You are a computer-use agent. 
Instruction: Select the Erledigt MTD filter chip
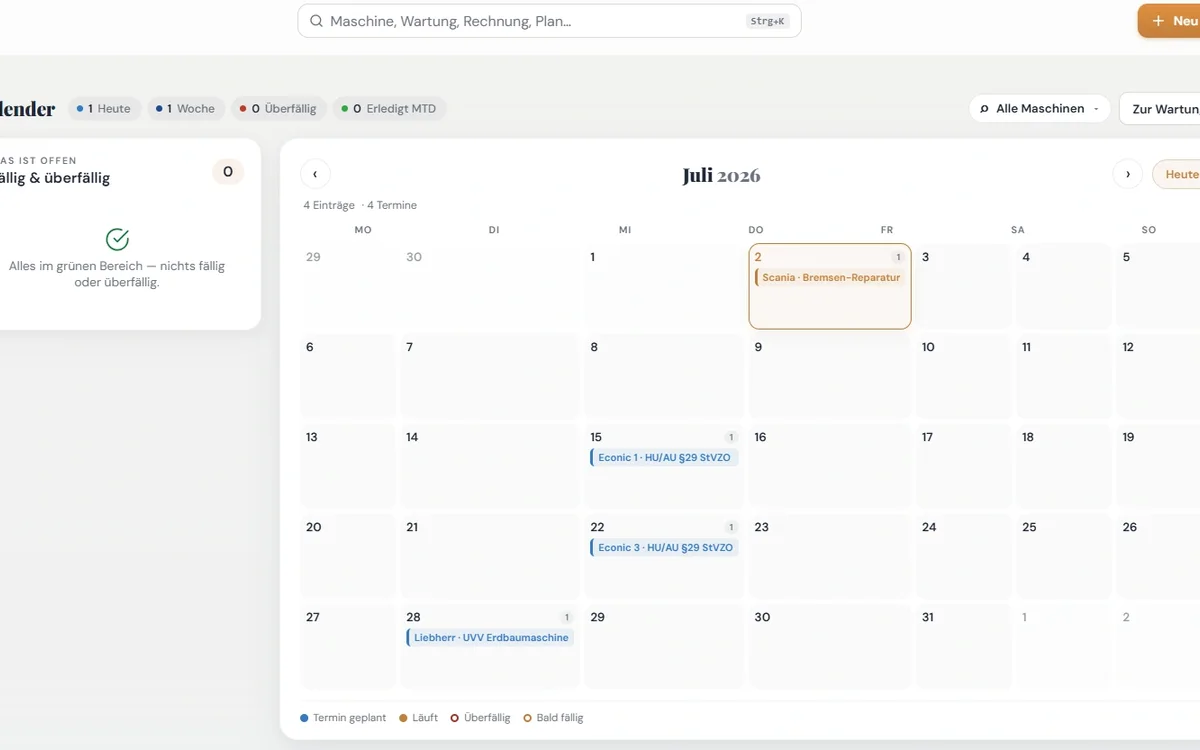[389, 109]
